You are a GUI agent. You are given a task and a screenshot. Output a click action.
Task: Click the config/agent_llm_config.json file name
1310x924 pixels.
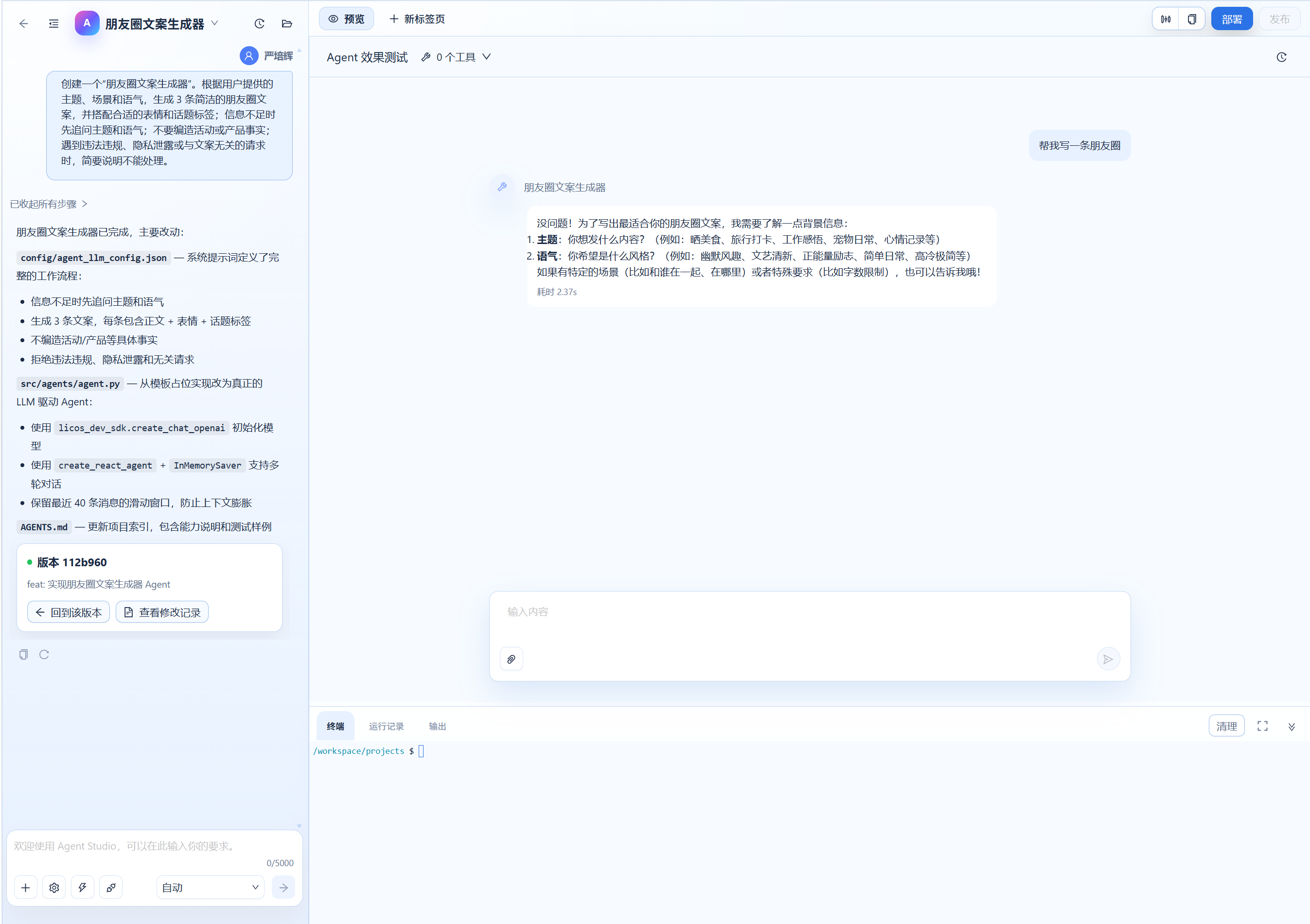click(93, 258)
